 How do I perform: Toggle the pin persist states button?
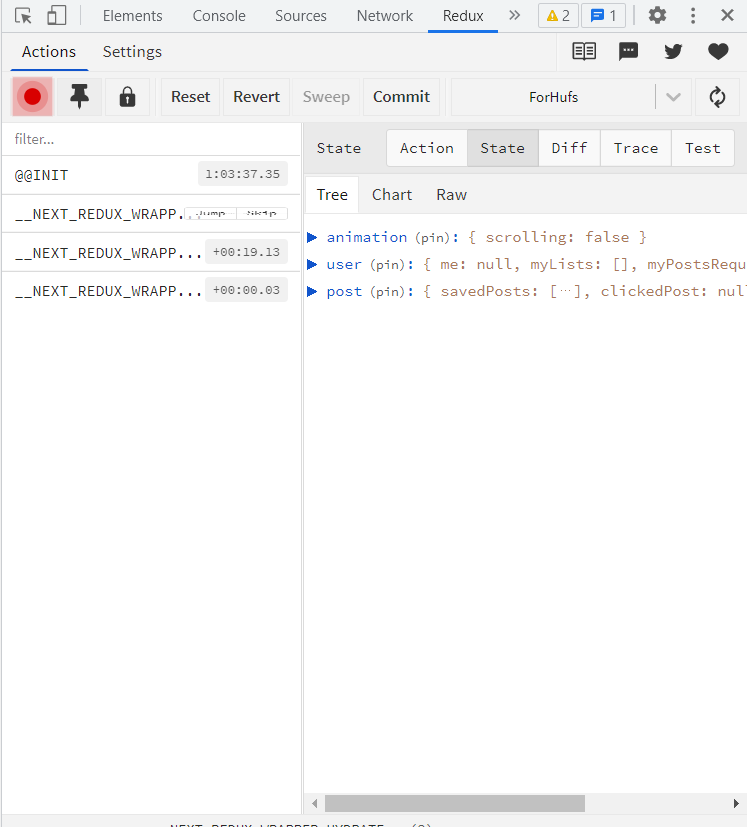(x=79, y=97)
